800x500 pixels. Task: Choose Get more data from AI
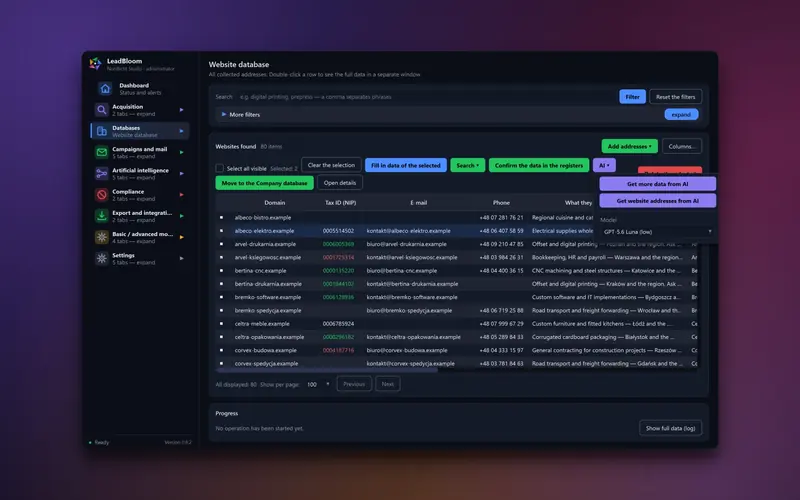(x=657, y=184)
